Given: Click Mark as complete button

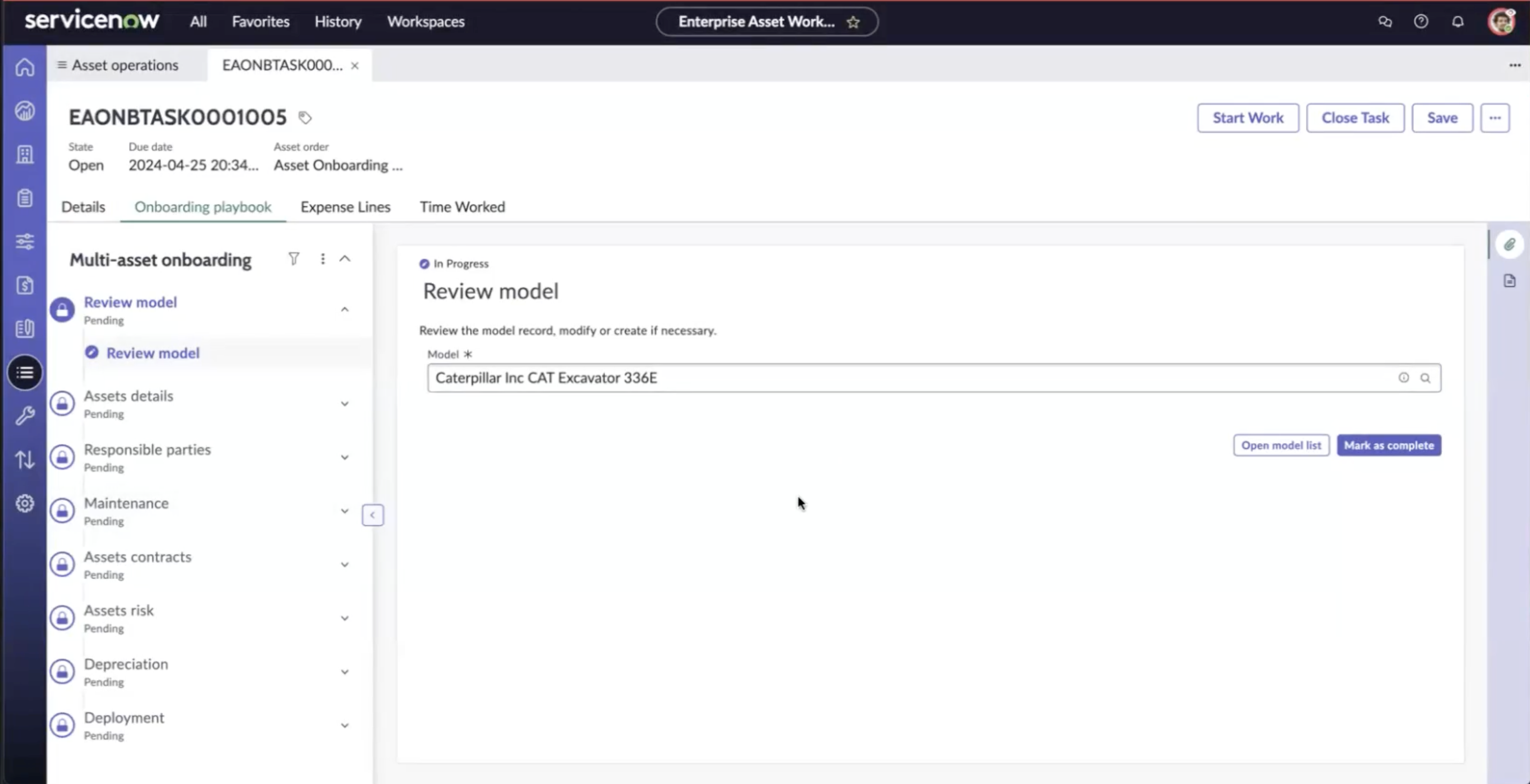Looking at the screenshot, I should click(1389, 445).
